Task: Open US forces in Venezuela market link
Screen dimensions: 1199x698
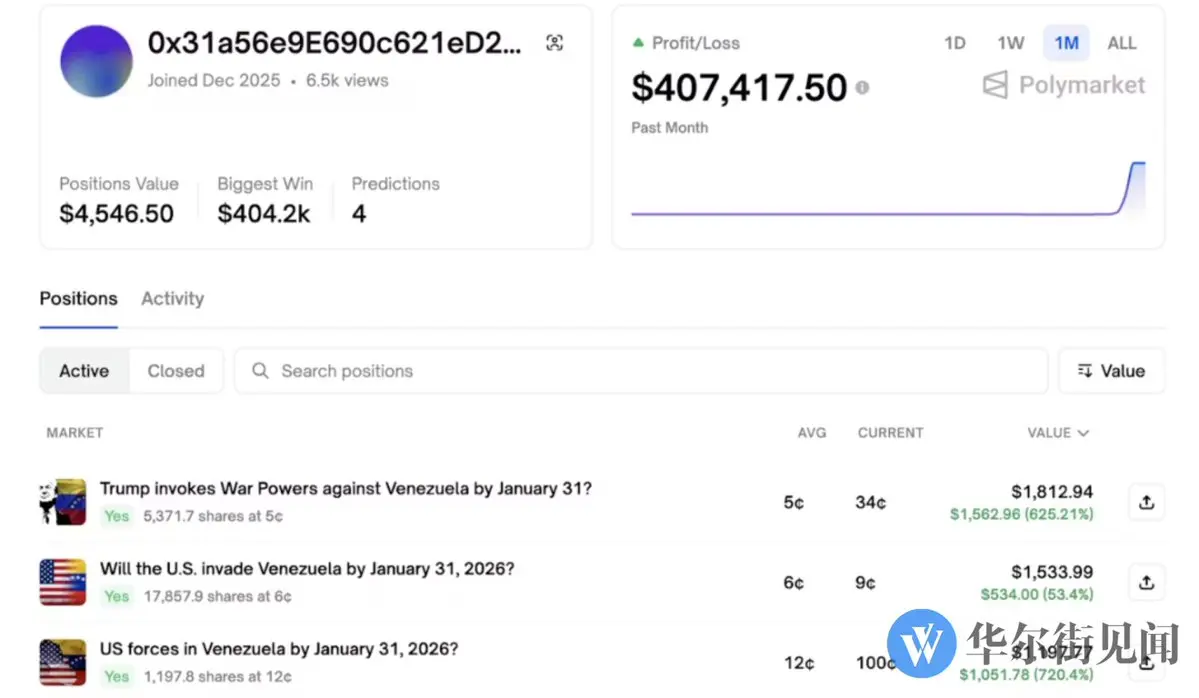Action: (x=279, y=649)
